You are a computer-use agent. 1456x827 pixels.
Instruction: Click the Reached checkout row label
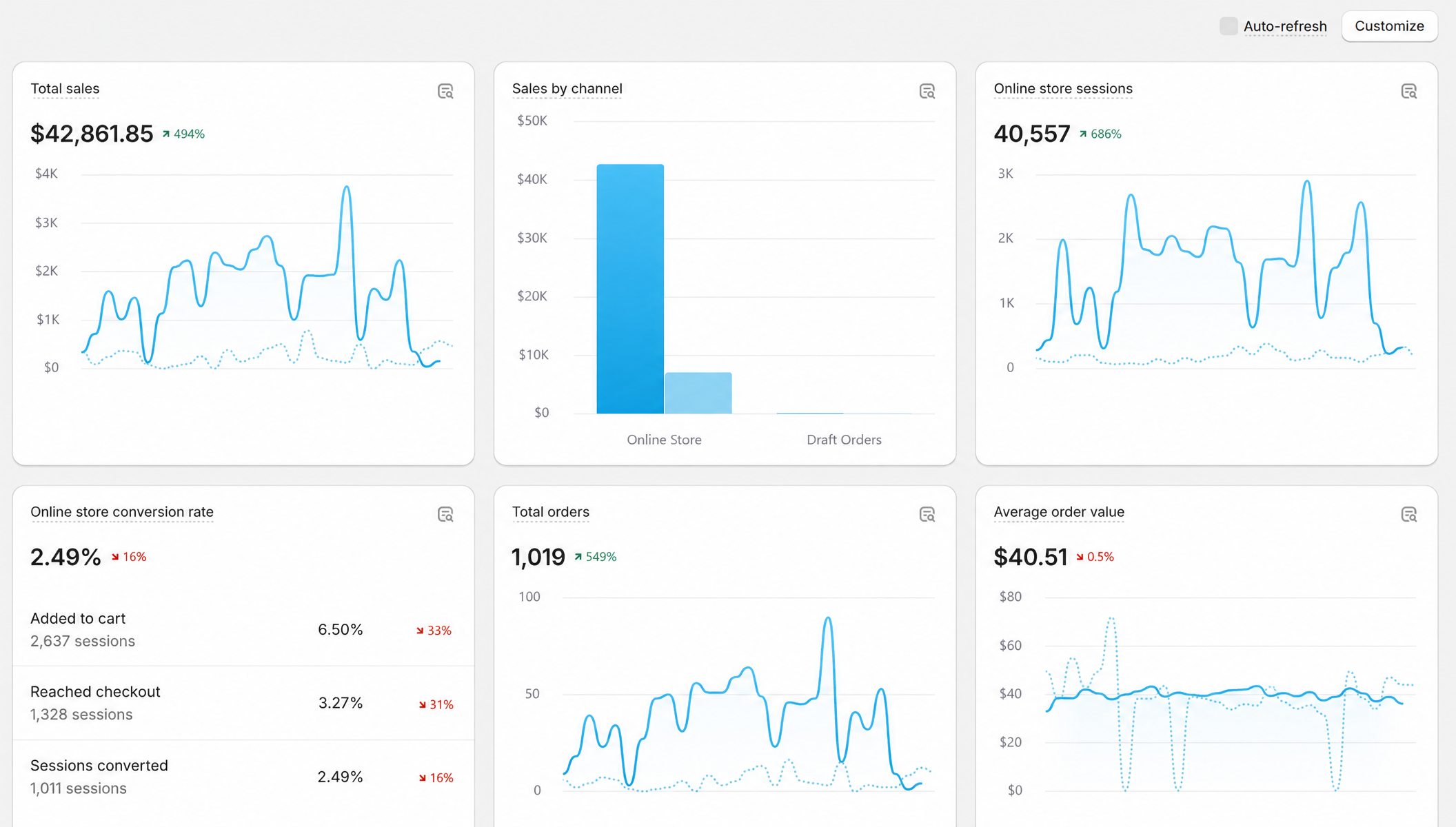coord(95,692)
